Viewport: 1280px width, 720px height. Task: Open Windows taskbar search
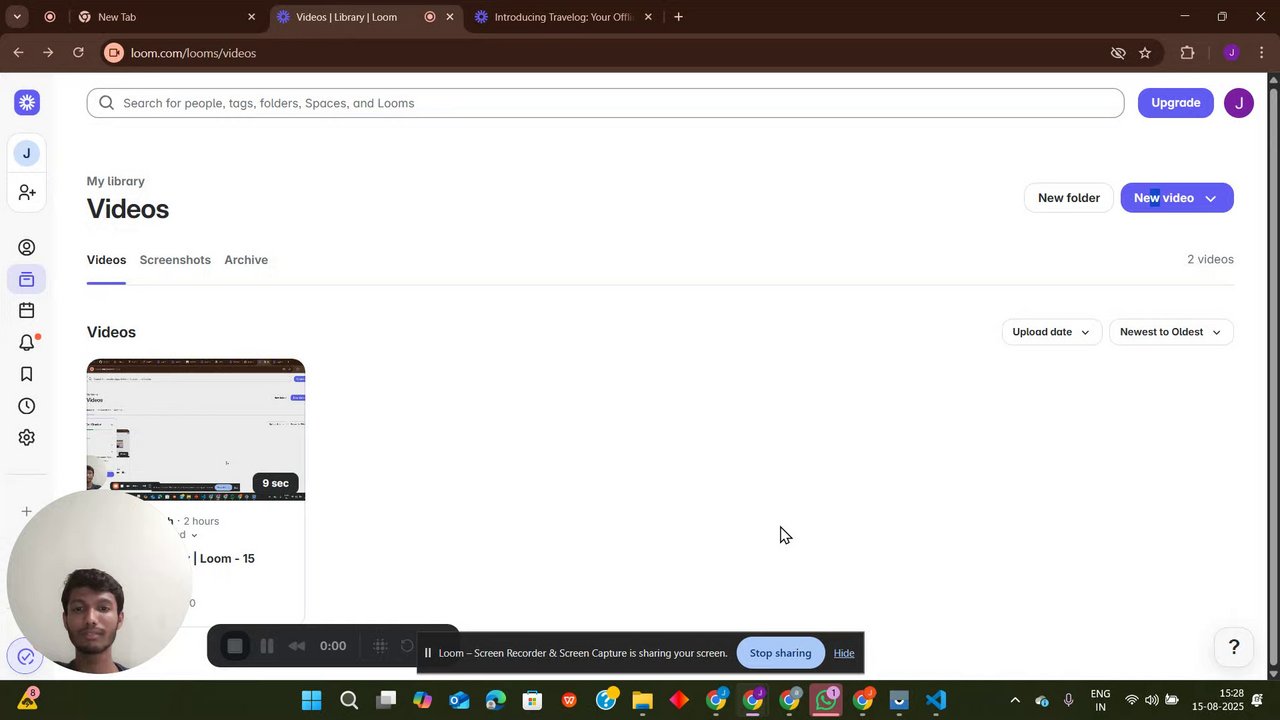point(349,700)
